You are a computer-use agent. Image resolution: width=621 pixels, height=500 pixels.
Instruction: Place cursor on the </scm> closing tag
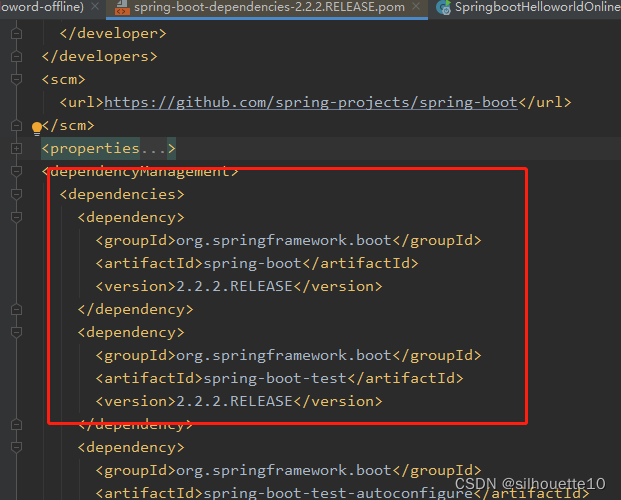[68, 126]
